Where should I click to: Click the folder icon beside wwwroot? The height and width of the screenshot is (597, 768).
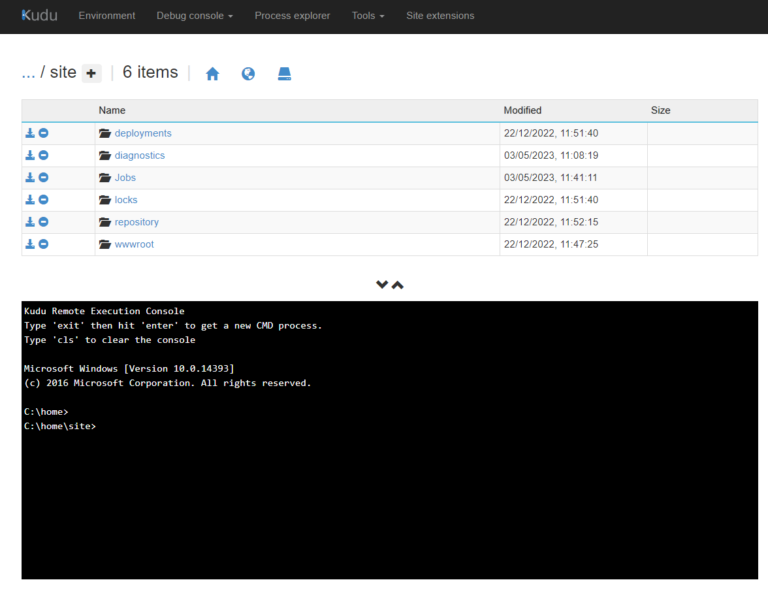pyautogui.click(x=105, y=244)
